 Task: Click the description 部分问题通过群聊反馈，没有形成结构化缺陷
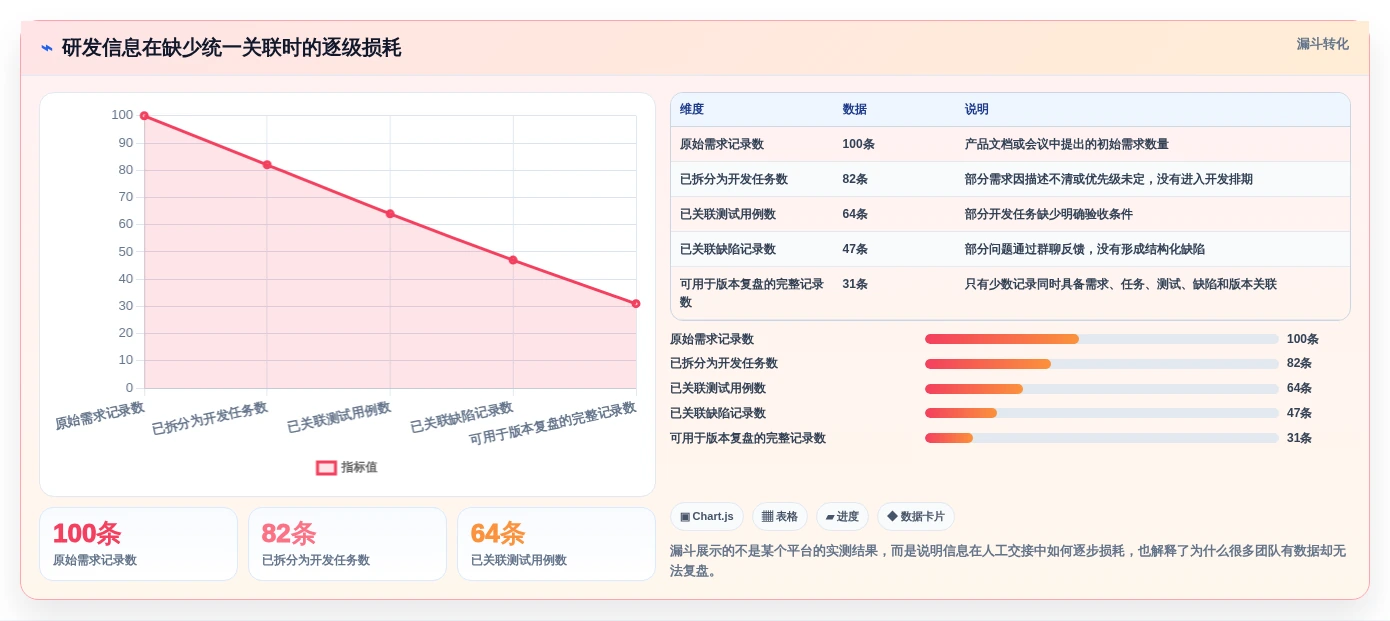1085,250
